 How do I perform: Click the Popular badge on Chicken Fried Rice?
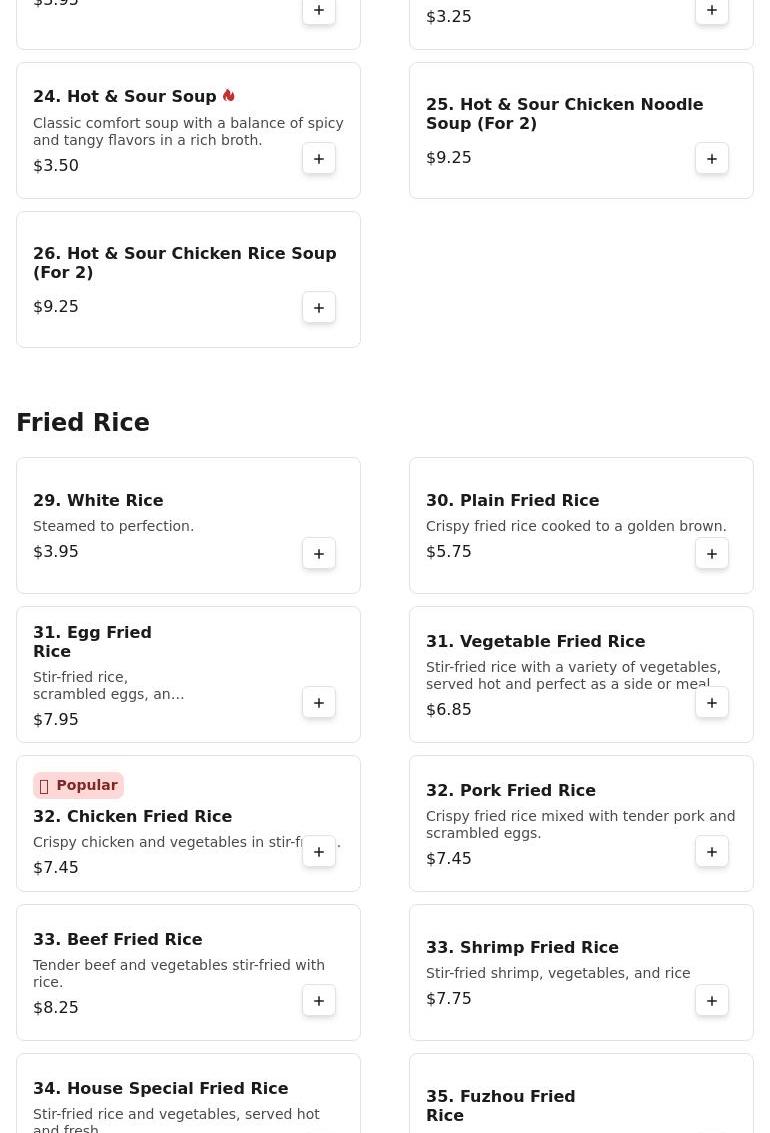[x=78, y=785]
